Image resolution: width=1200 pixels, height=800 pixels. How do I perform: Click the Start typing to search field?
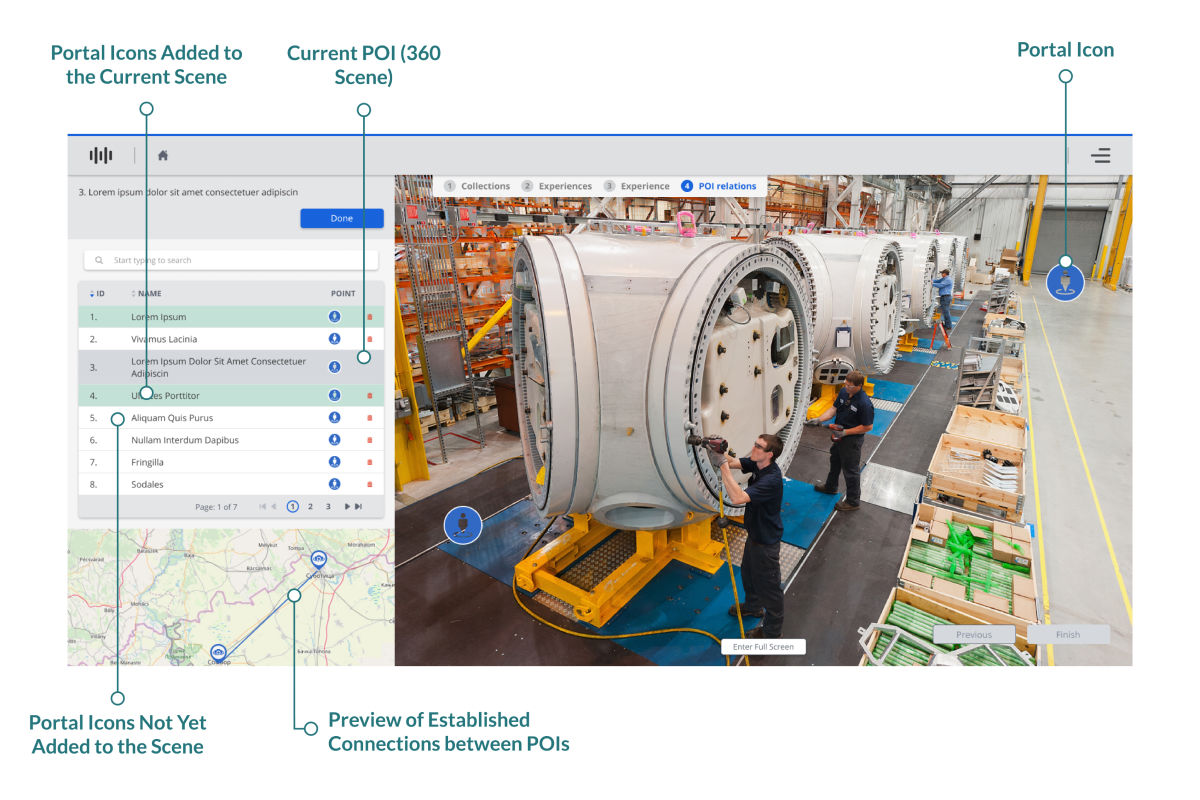pos(231,260)
